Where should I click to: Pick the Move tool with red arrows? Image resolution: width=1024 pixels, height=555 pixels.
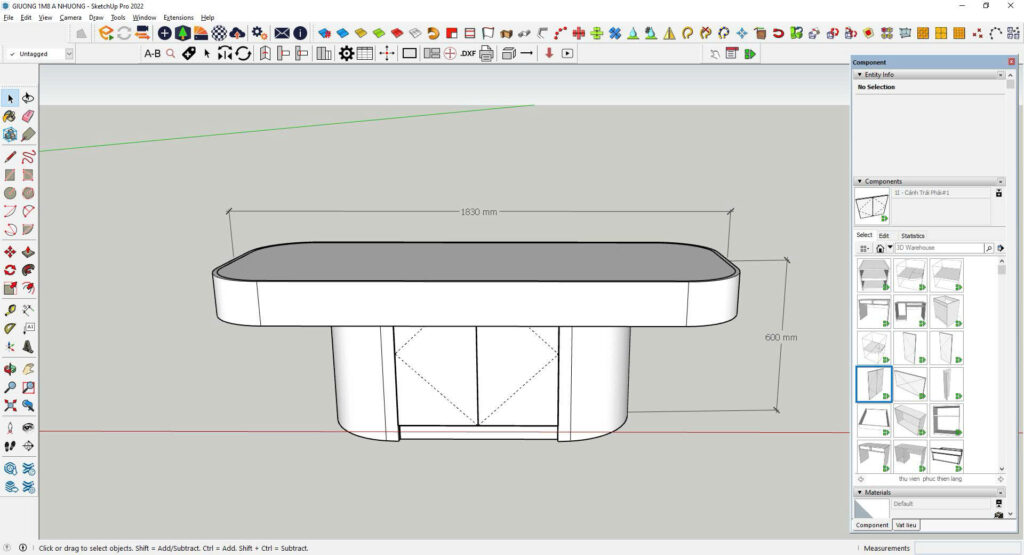tap(10, 252)
